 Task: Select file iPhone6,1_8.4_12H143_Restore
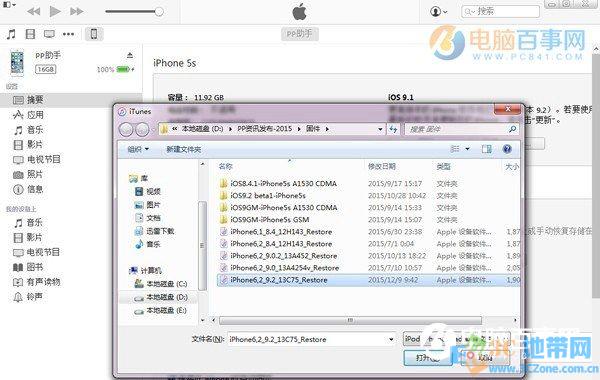276,232
